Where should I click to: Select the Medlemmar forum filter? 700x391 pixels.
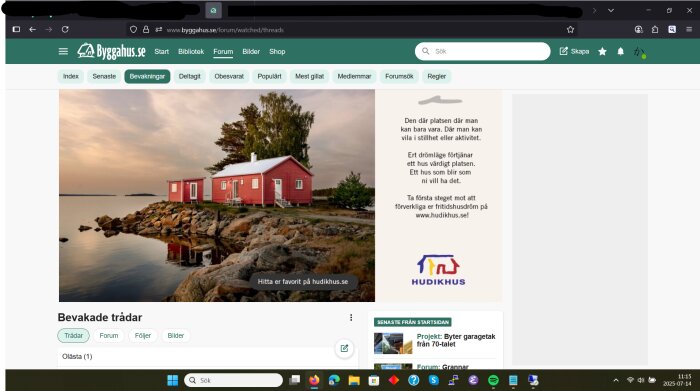click(x=354, y=76)
